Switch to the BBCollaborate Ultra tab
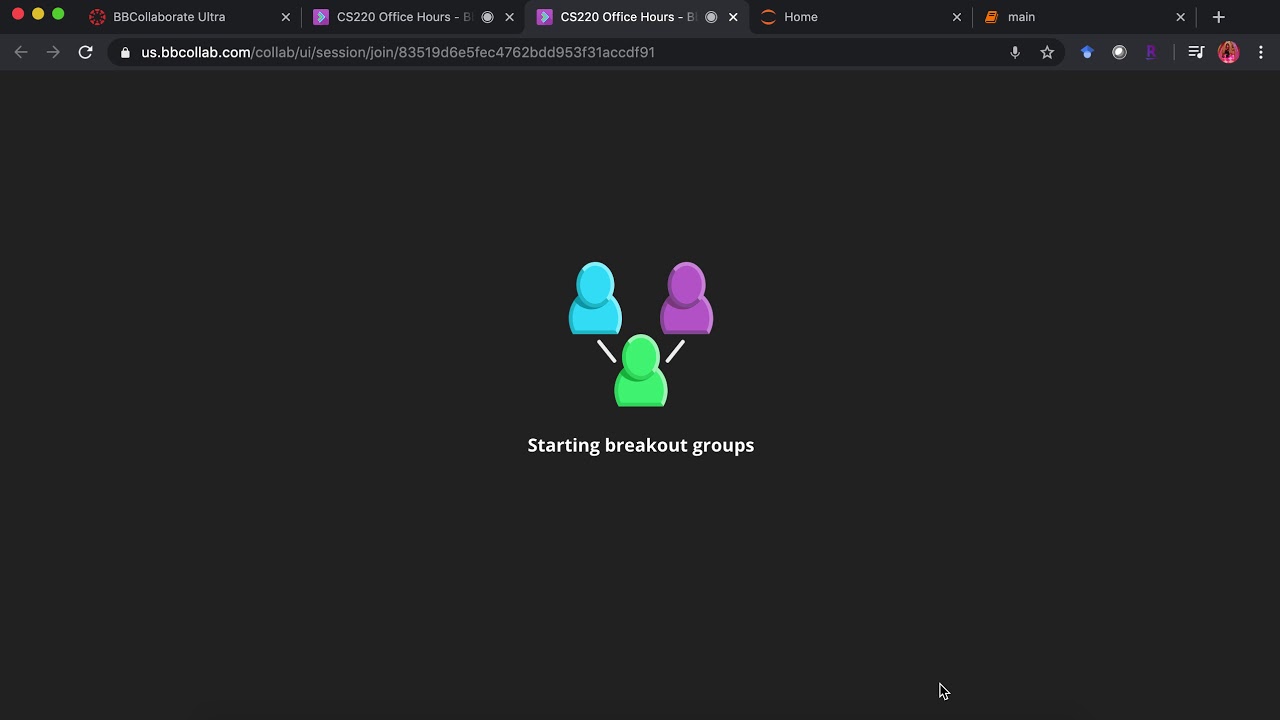 pyautogui.click(x=189, y=17)
